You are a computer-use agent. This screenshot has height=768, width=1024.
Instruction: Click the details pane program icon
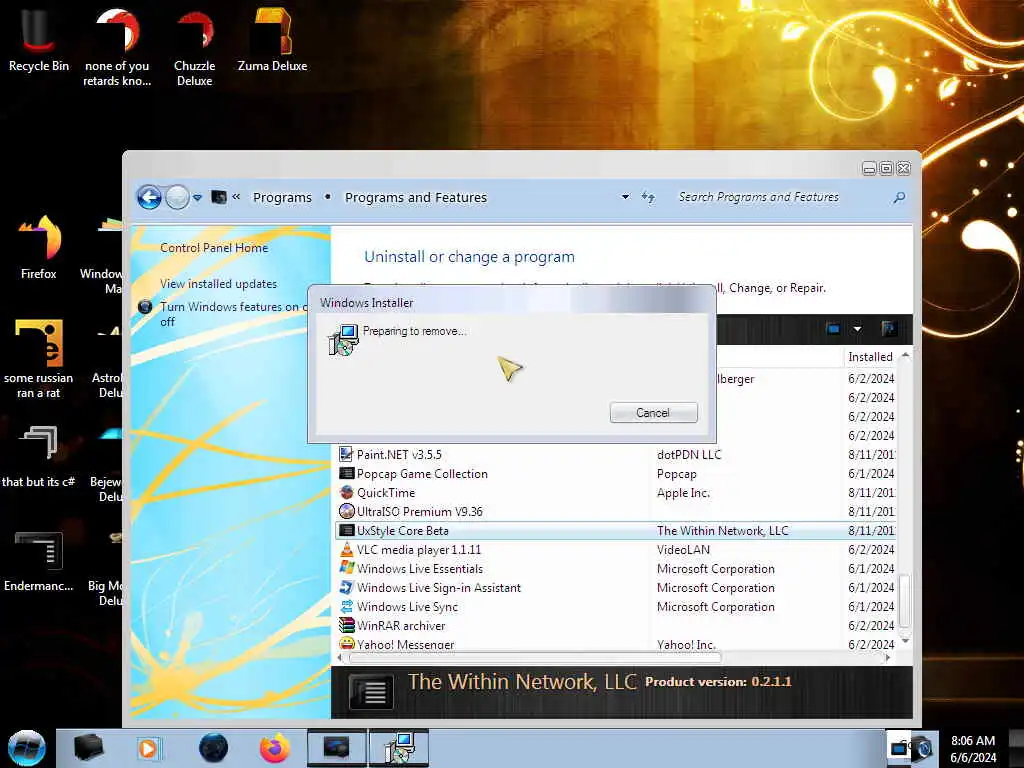click(x=372, y=691)
